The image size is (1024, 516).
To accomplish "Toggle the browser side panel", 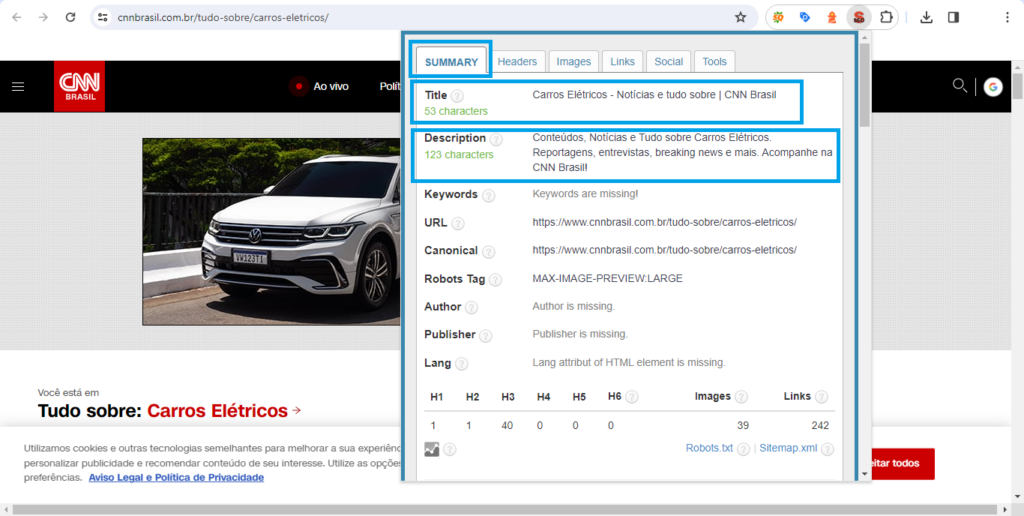I will (953, 18).
